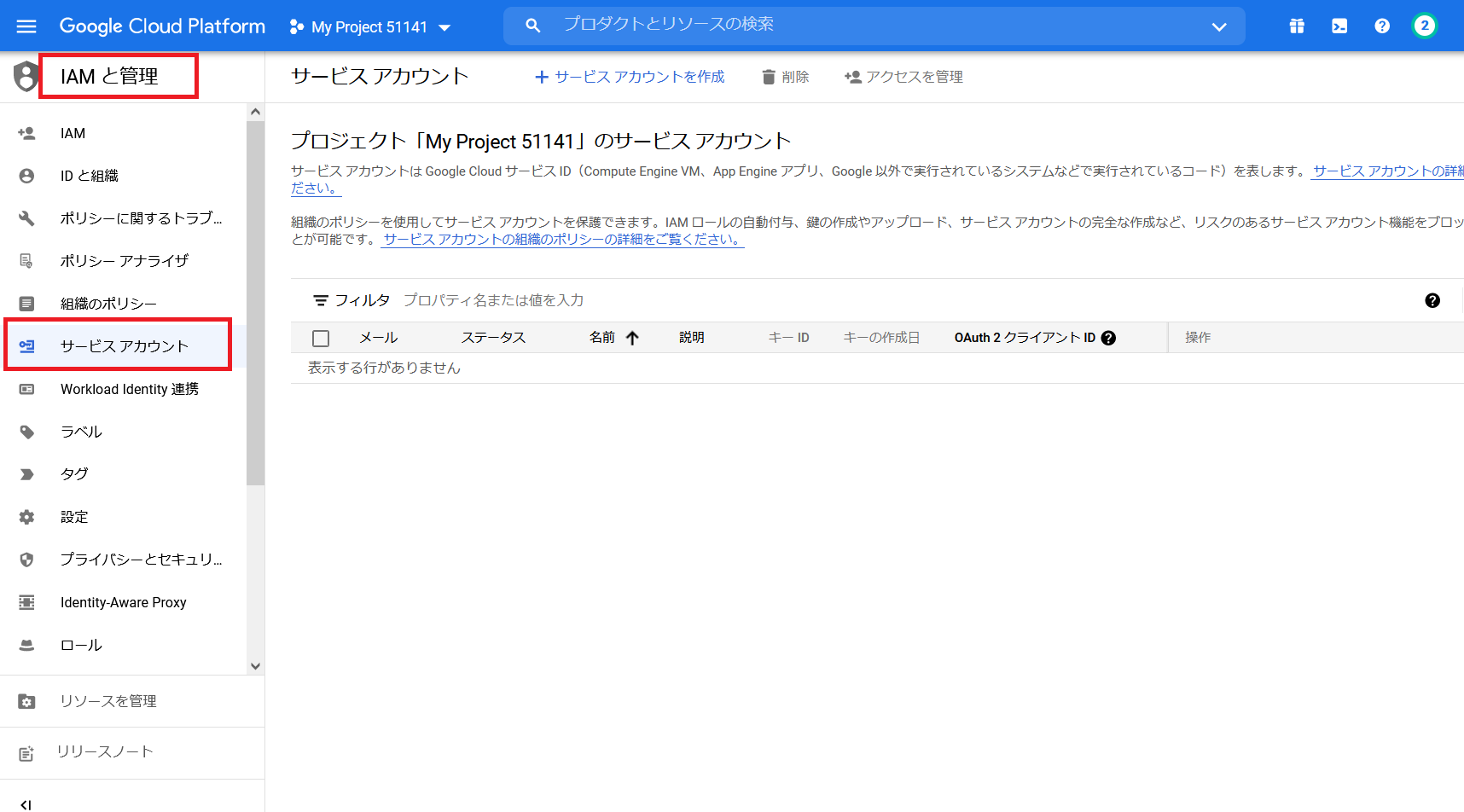Click the IAM shield logo icon
The width and height of the screenshot is (1464, 812).
click(x=26, y=77)
